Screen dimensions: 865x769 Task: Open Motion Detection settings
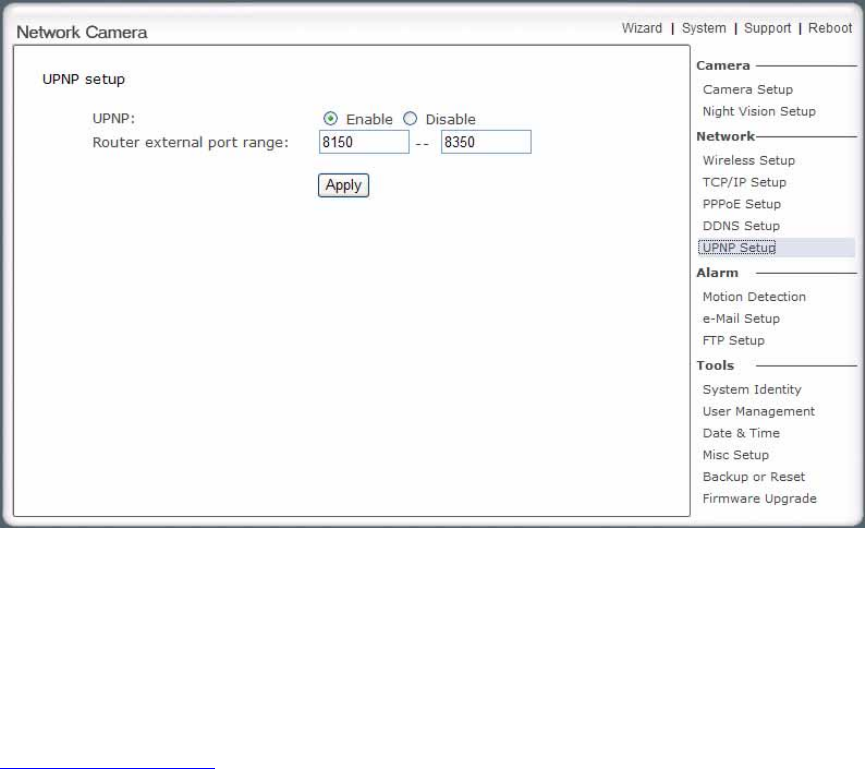point(754,297)
